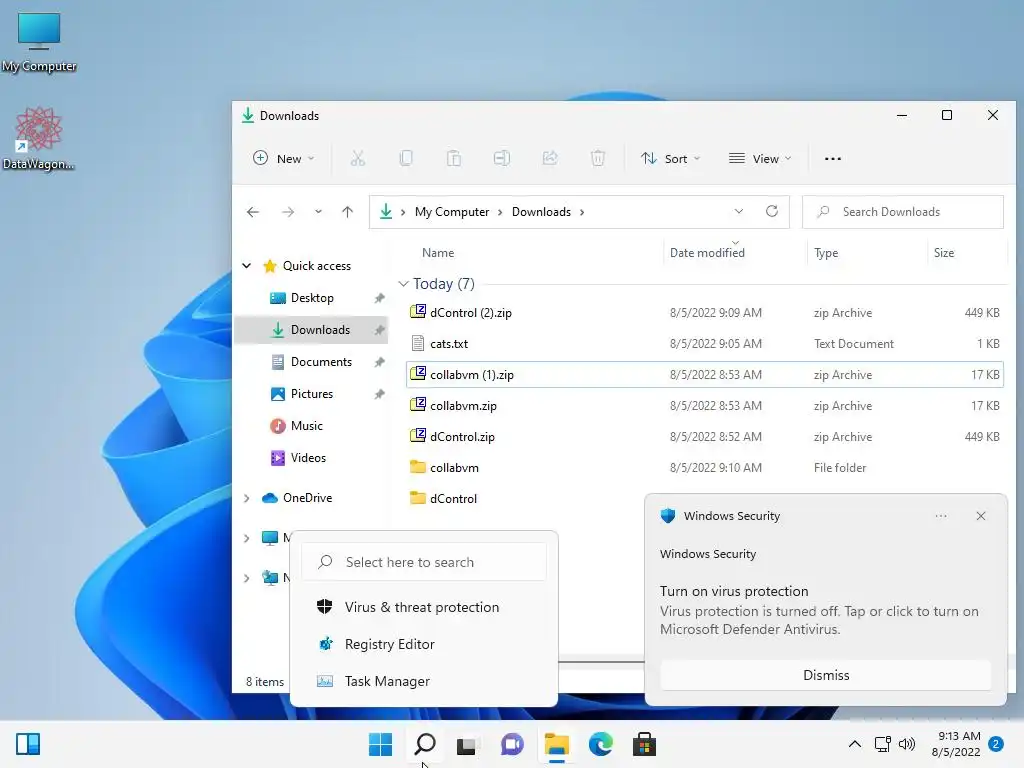Click File Explorer taskbar icon

coord(556,744)
